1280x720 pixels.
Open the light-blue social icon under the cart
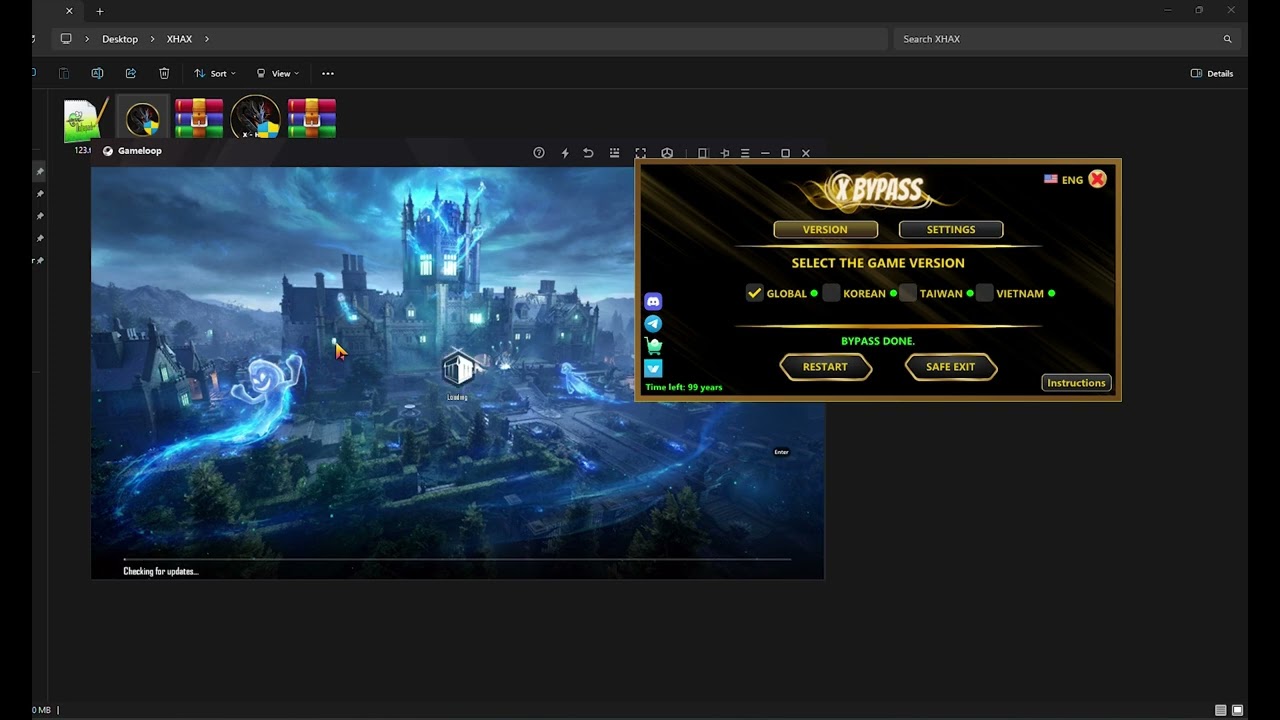[653, 368]
